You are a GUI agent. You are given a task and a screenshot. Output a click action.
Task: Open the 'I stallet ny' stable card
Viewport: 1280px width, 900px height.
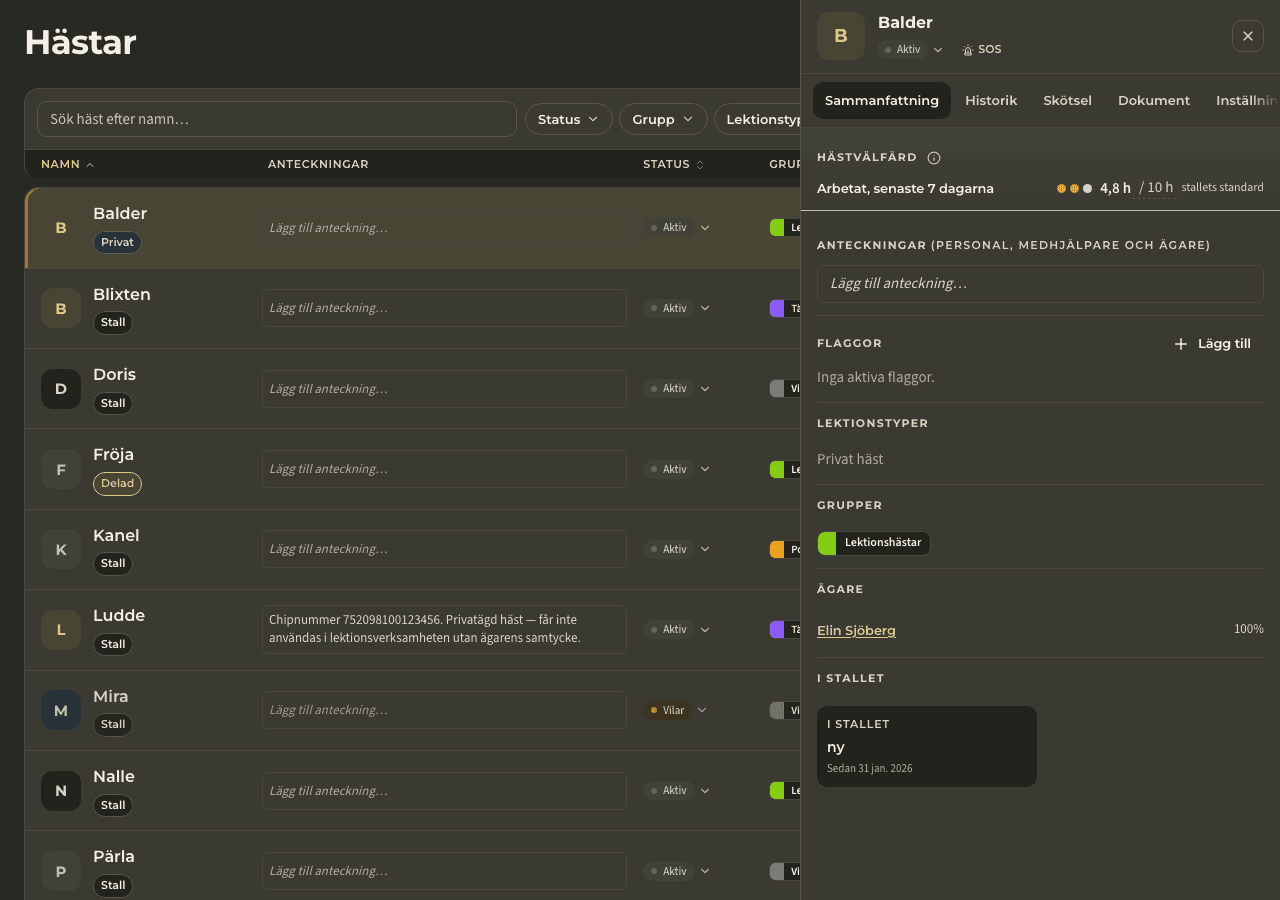927,747
